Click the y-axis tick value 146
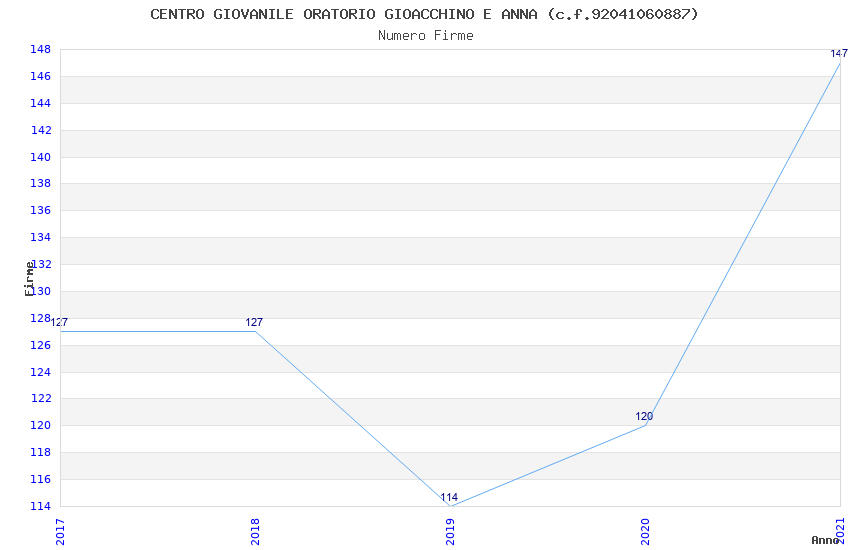 tap(40, 76)
